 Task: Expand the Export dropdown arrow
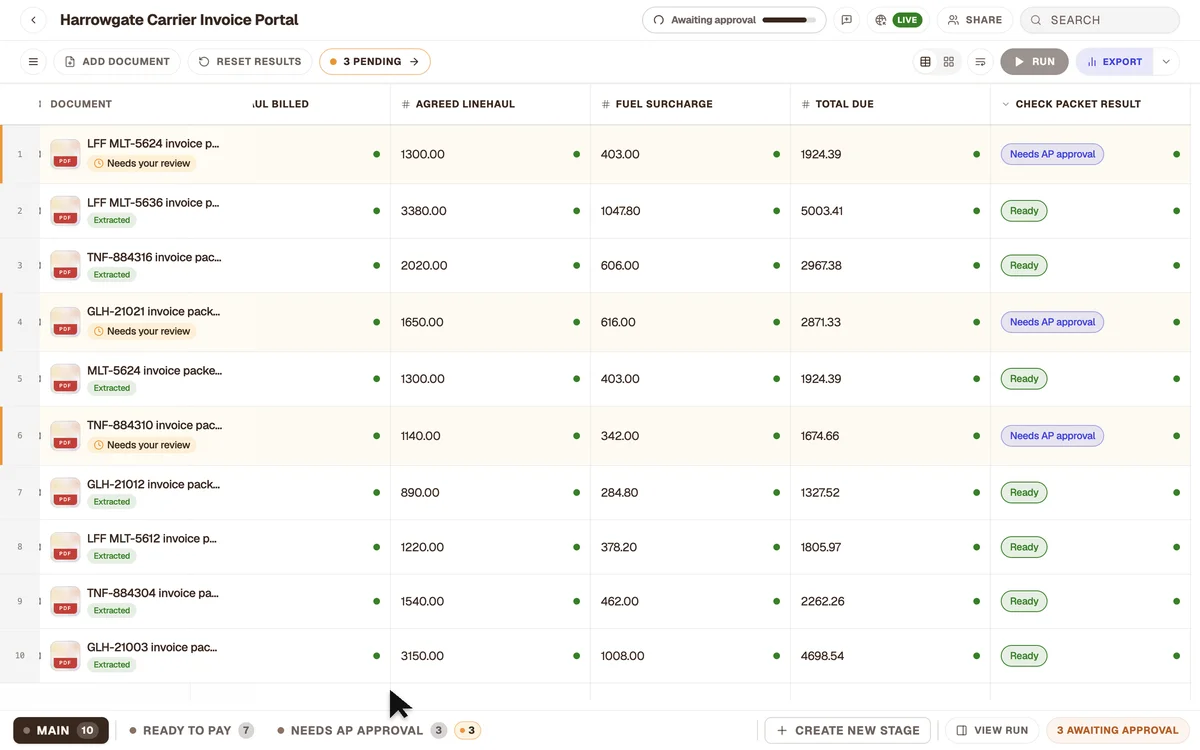pos(1166,62)
